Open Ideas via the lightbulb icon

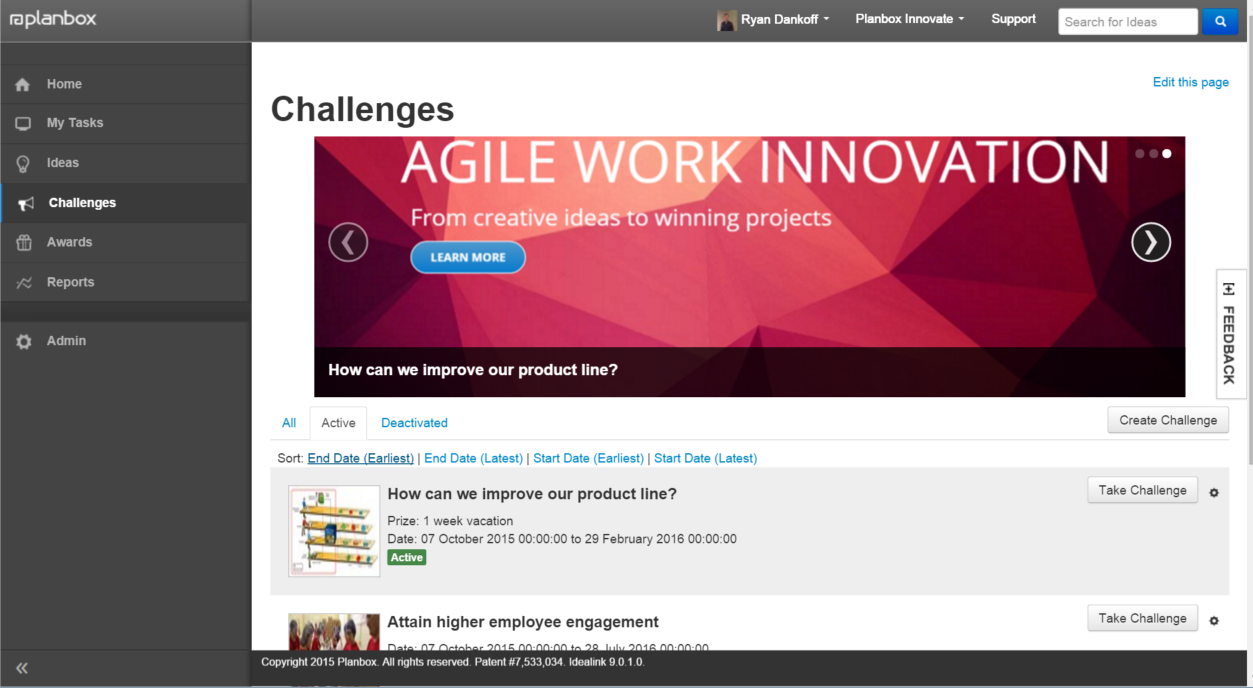coord(21,163)
